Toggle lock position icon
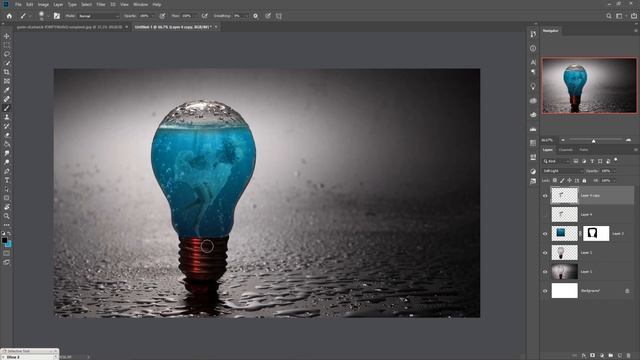The image size is (640, 360). (x=569, y=180)
